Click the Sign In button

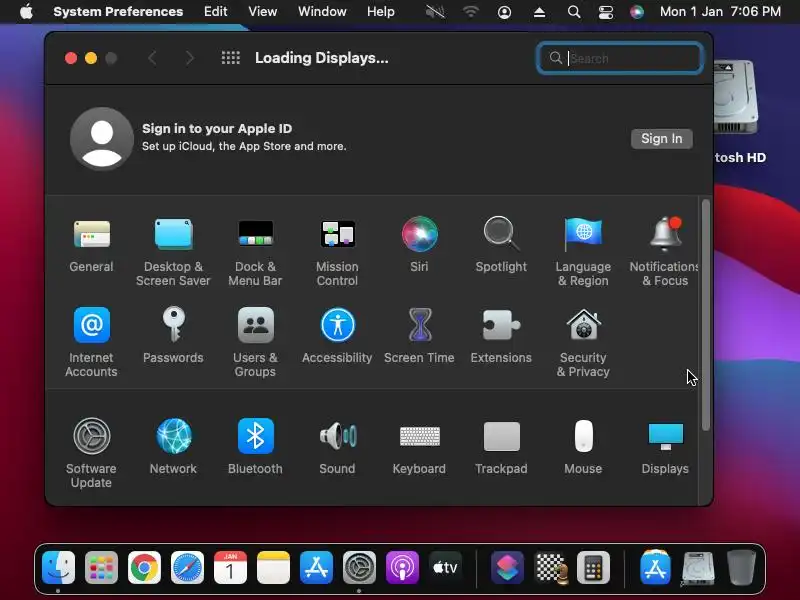(x=662, y=139)
